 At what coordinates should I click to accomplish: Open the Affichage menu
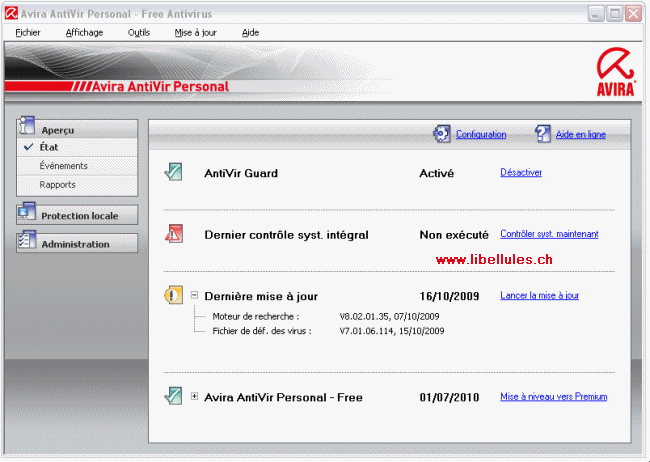[x=85, y=32]
